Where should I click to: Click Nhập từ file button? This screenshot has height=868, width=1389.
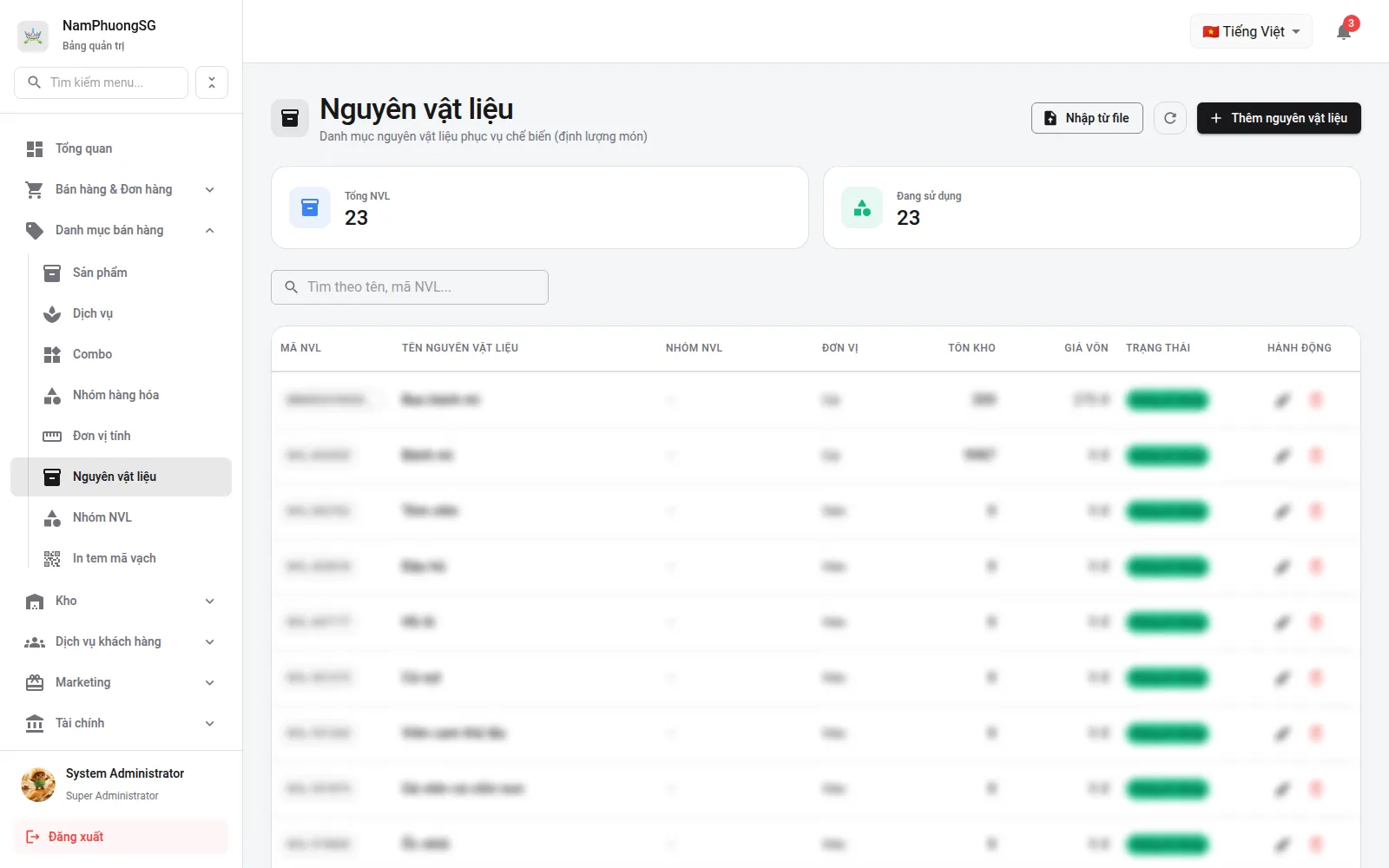[x=1087, y=118]
